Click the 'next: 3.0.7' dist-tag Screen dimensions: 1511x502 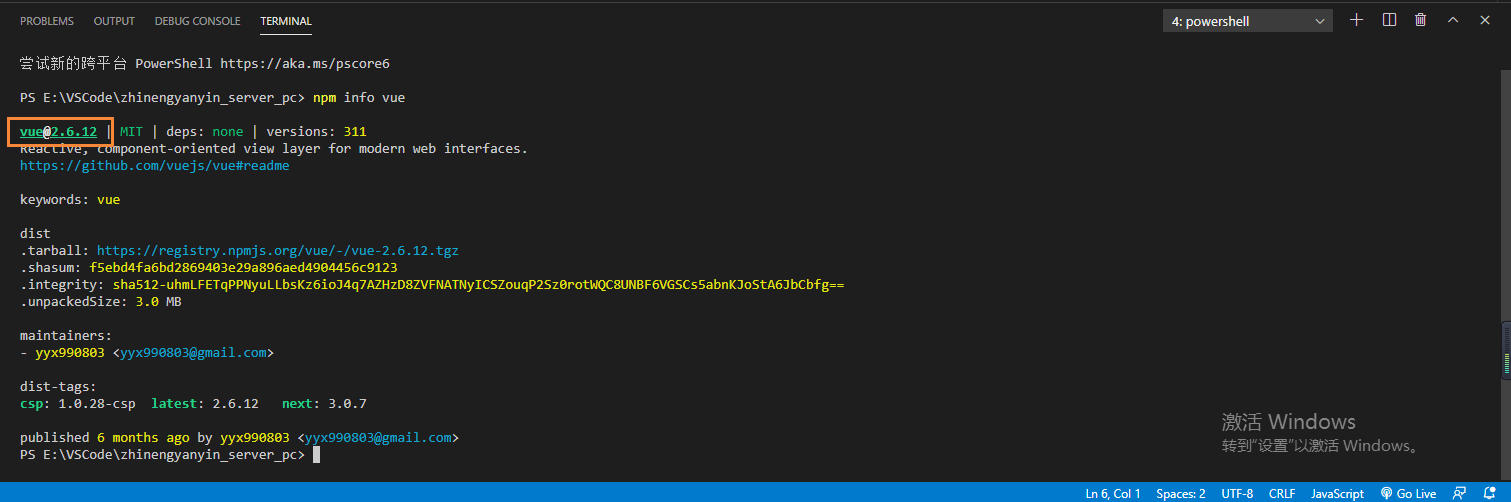pyautogui.click(x=324, y=403)
